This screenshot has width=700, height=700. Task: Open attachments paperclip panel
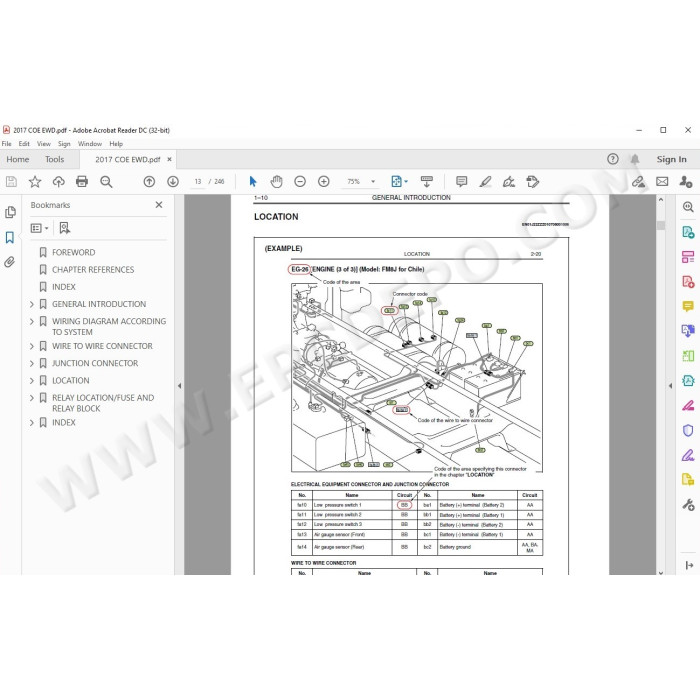[x=10, y=262]
